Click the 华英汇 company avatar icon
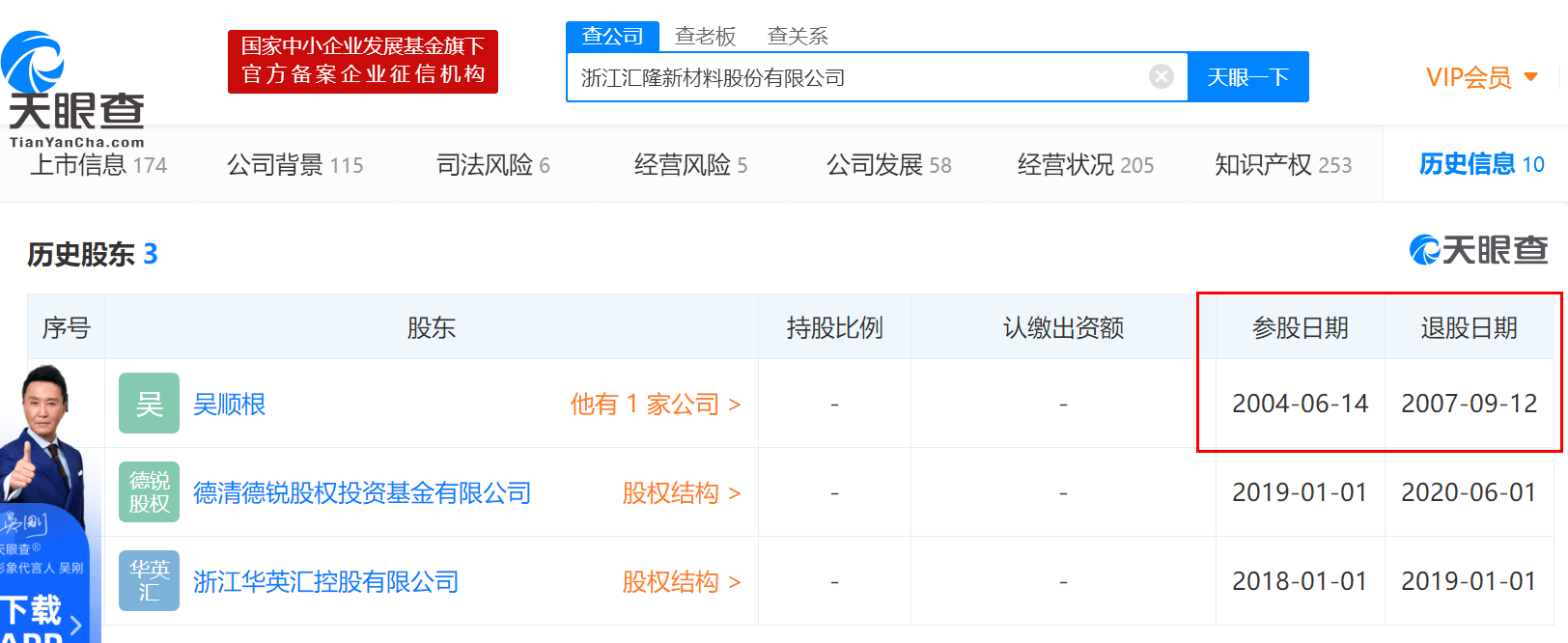Screen dimensions: 1568x643 coord(149,581)
